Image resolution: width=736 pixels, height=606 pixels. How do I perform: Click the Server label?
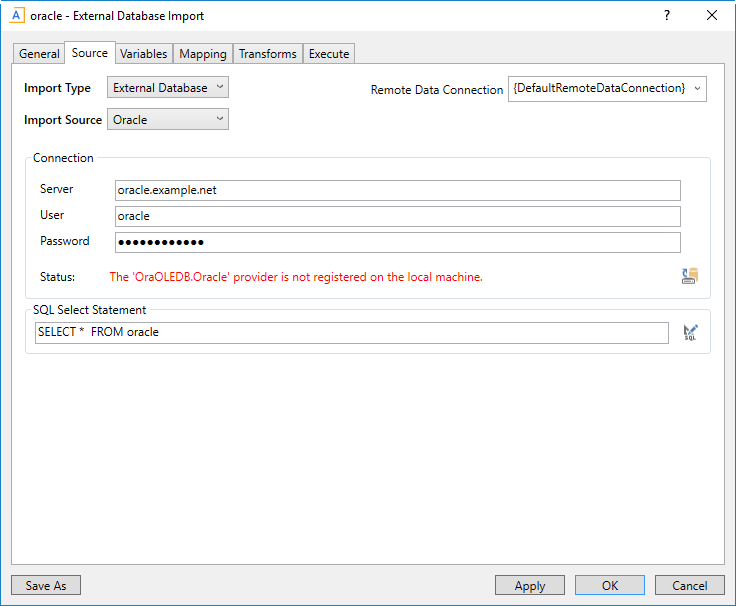pos(56,189)
